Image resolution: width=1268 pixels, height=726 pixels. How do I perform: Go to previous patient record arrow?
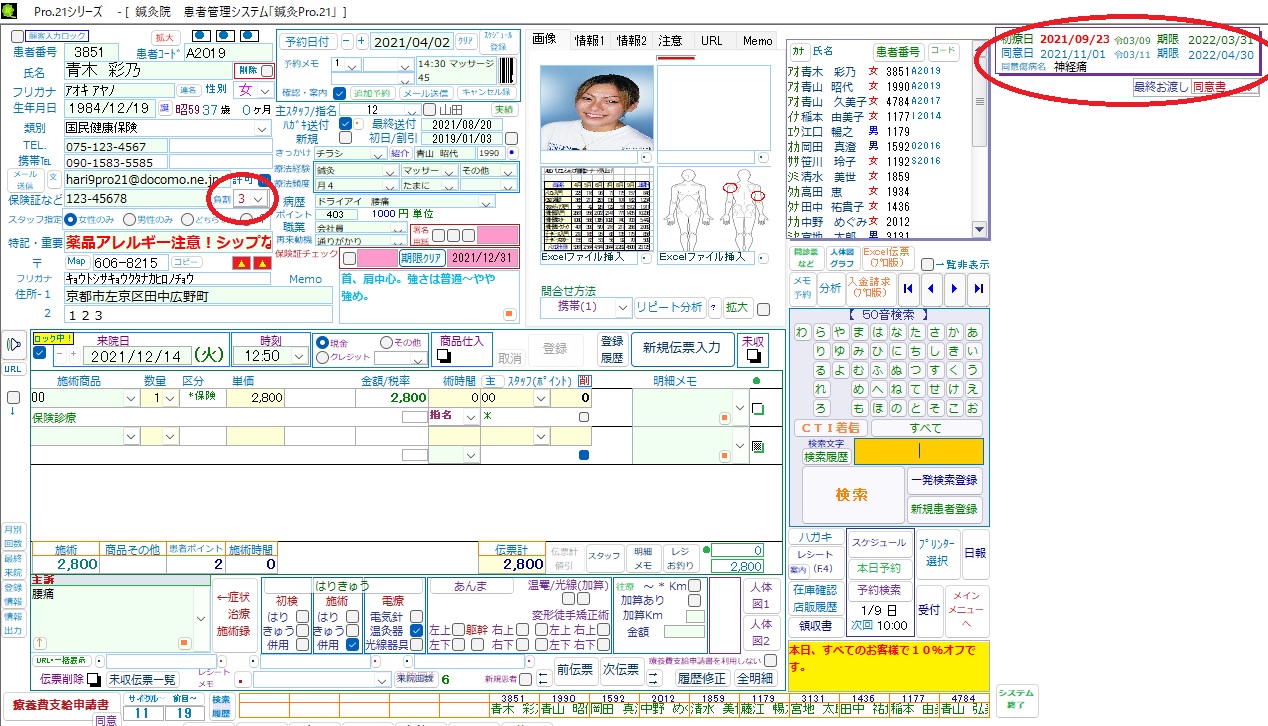coord(931,288)
